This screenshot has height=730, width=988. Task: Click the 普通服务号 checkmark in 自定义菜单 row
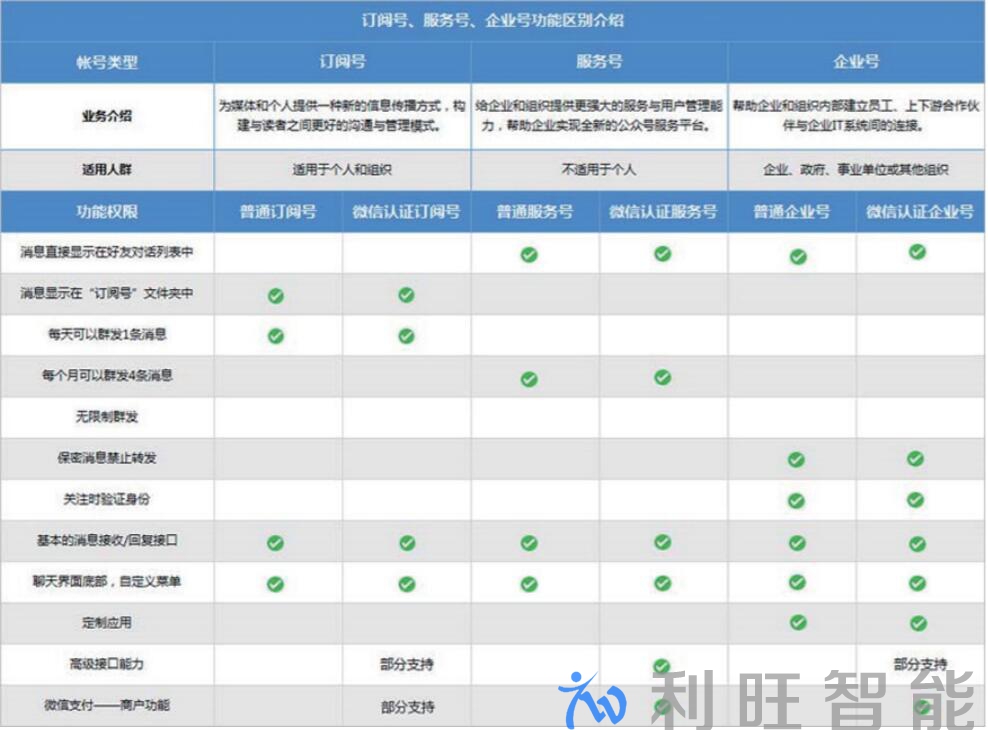(529, 584)
